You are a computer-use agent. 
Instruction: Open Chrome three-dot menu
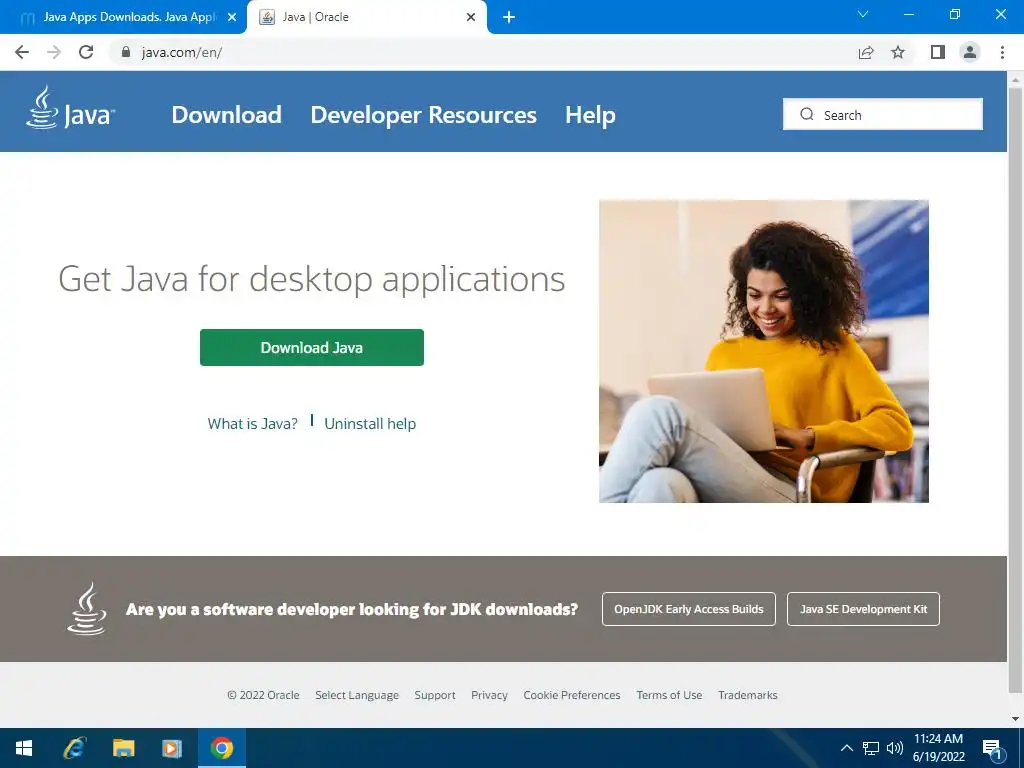(1002, 52)
